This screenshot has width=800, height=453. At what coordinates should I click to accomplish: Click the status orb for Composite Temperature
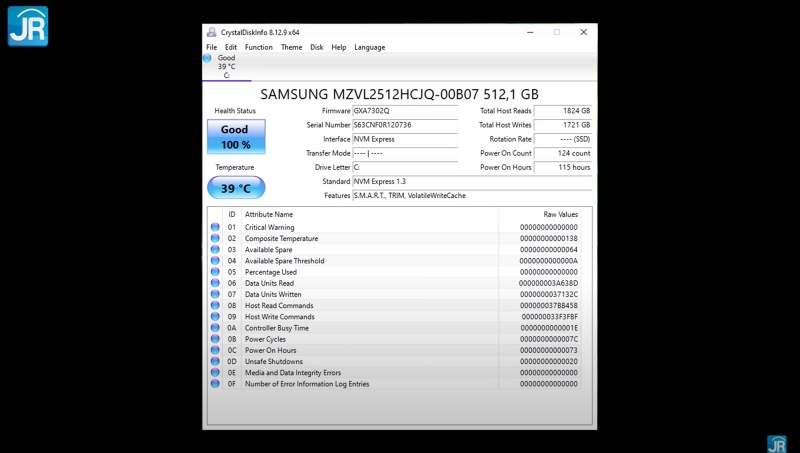pyautogui.click(x=215, y=238)
